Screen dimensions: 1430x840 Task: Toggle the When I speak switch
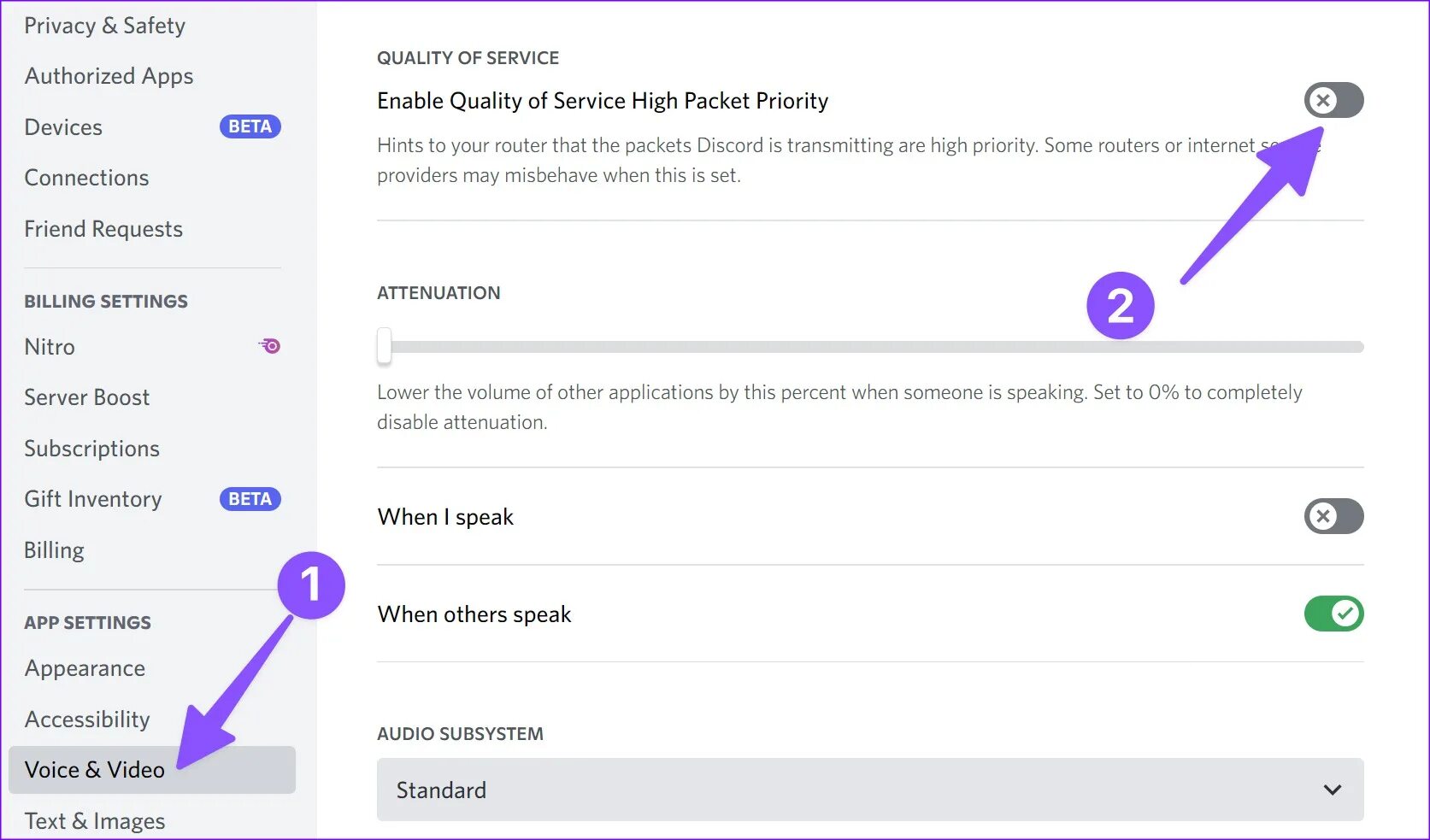[1333, 516]
